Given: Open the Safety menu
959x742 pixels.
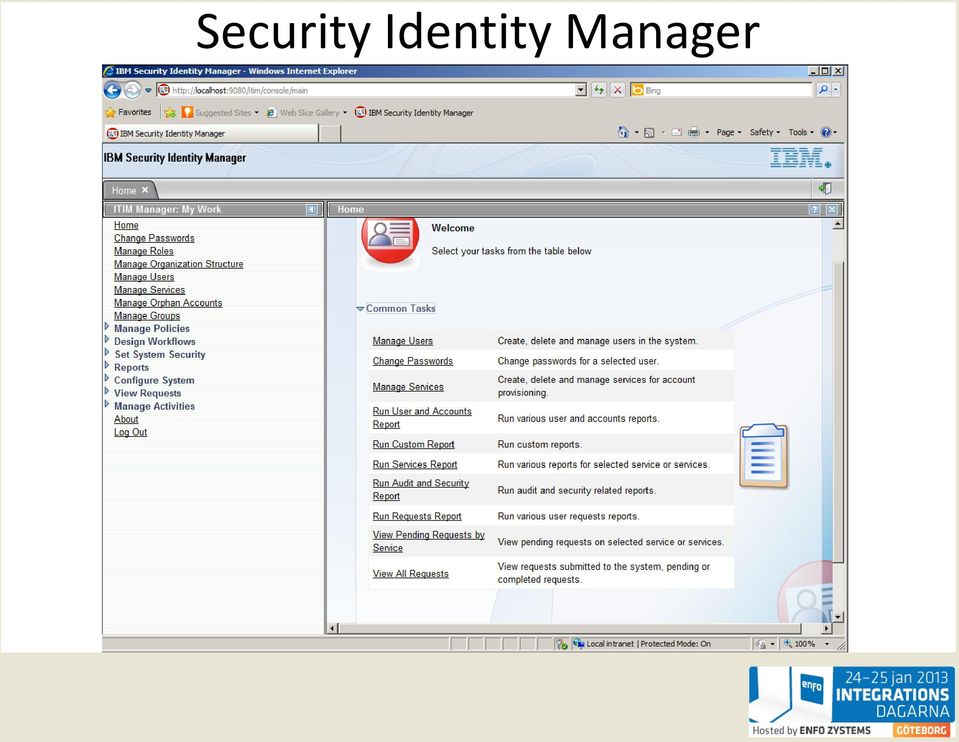Looking at the screenshot, I should pos(765,132).
